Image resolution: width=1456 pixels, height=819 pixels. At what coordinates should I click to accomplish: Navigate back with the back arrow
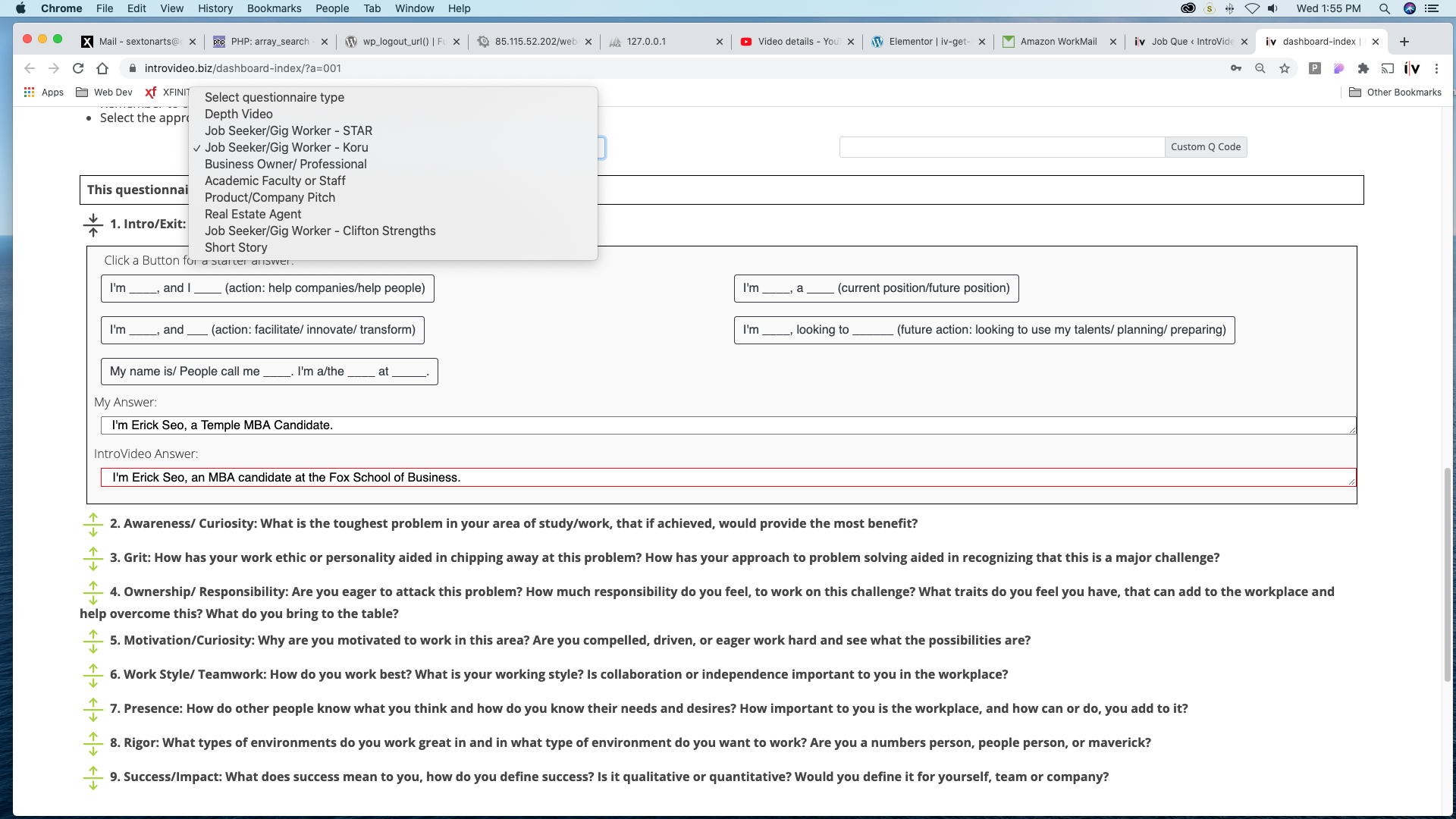point(30,68)
